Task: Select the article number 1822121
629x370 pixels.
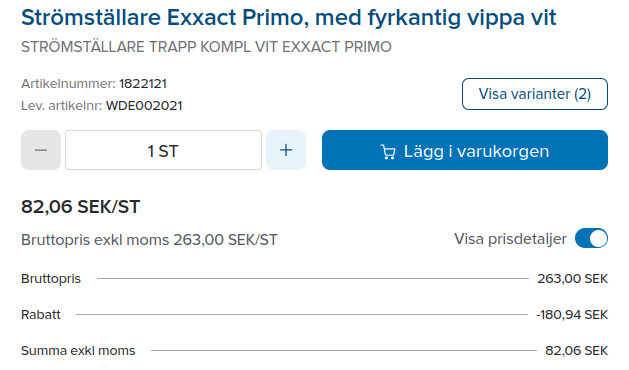Action: pyautogui.click(x=143, y=83)
